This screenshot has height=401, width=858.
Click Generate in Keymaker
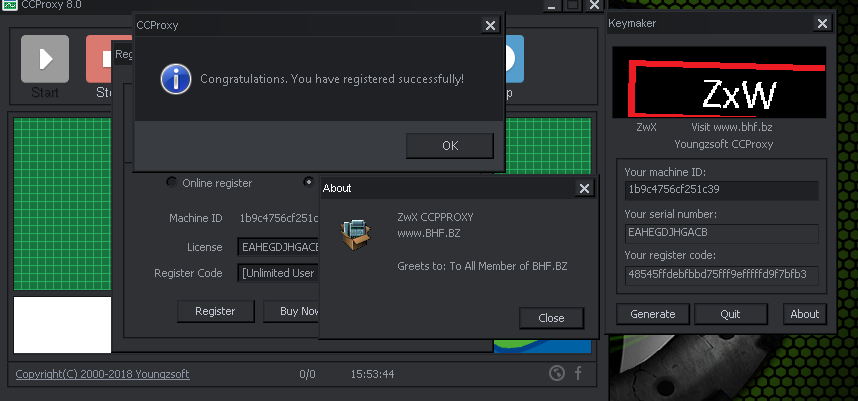tap(653, 314)
